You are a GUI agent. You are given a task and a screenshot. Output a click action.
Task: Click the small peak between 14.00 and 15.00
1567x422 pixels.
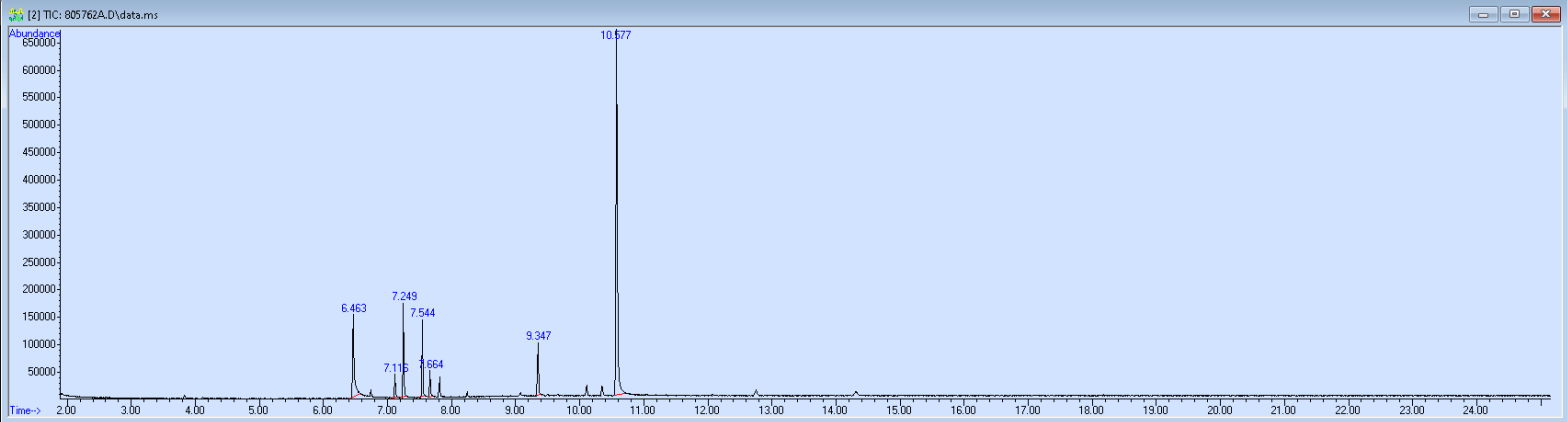pyautogui.click(x=856, y=393)
